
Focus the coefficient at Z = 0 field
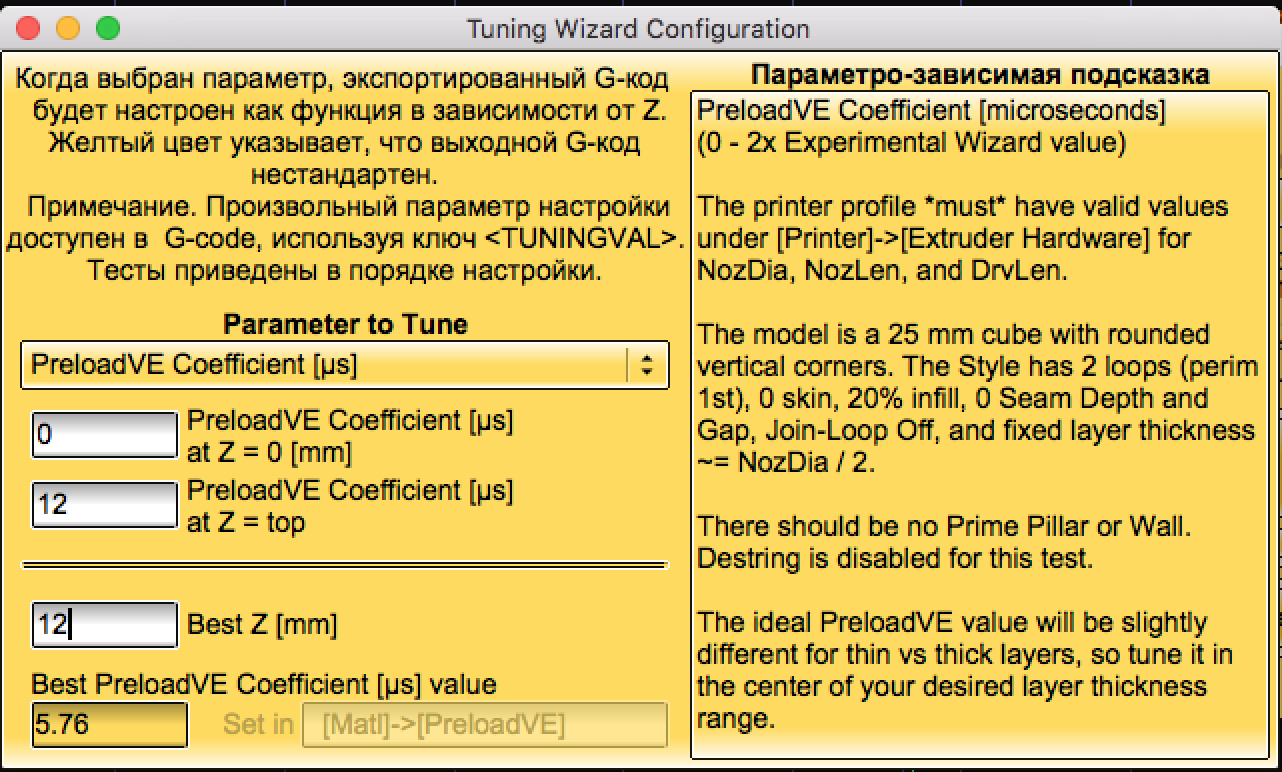[x=104, y=436]
